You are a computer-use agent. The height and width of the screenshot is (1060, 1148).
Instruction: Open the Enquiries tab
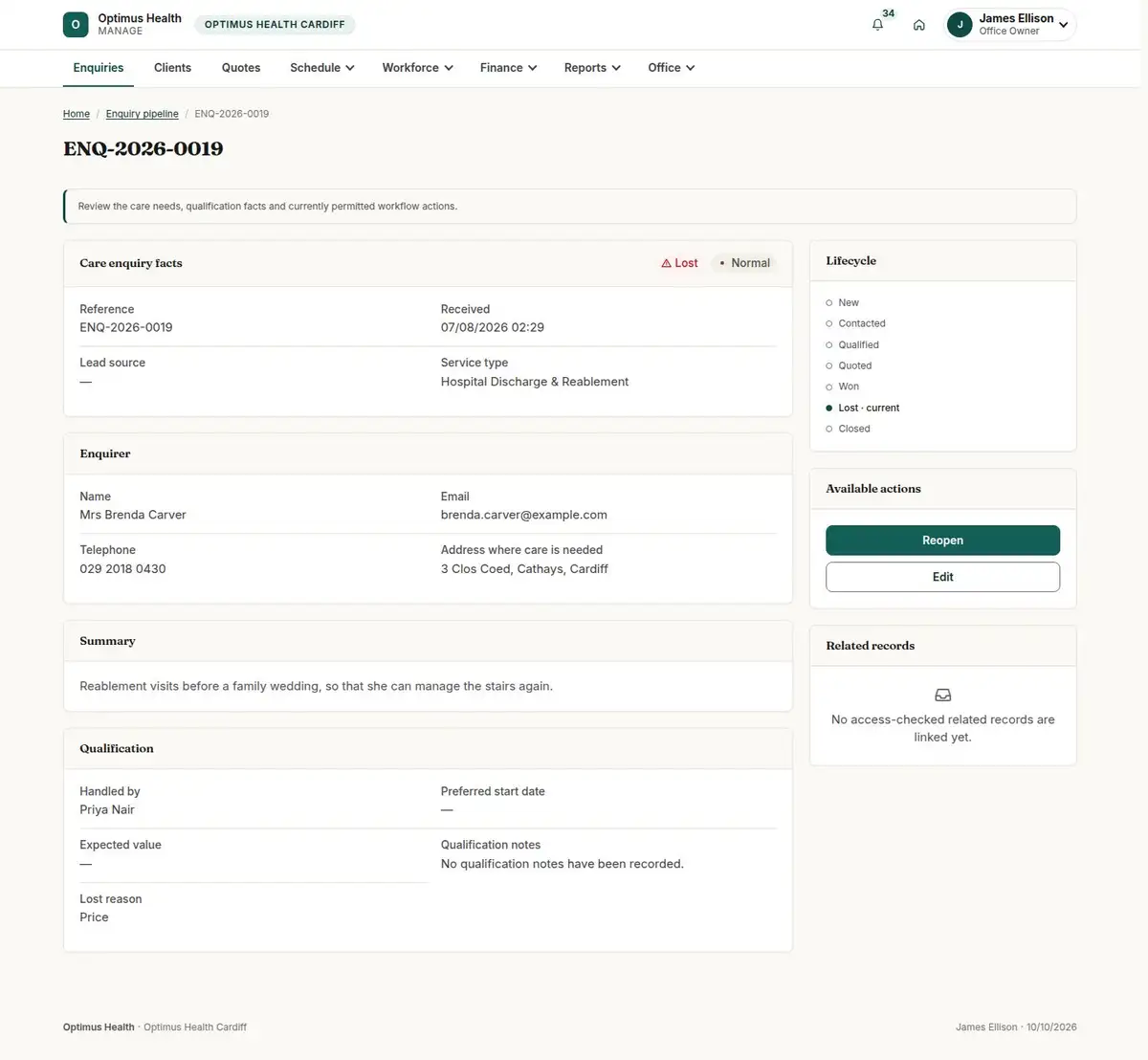click(x=99, y=68)
